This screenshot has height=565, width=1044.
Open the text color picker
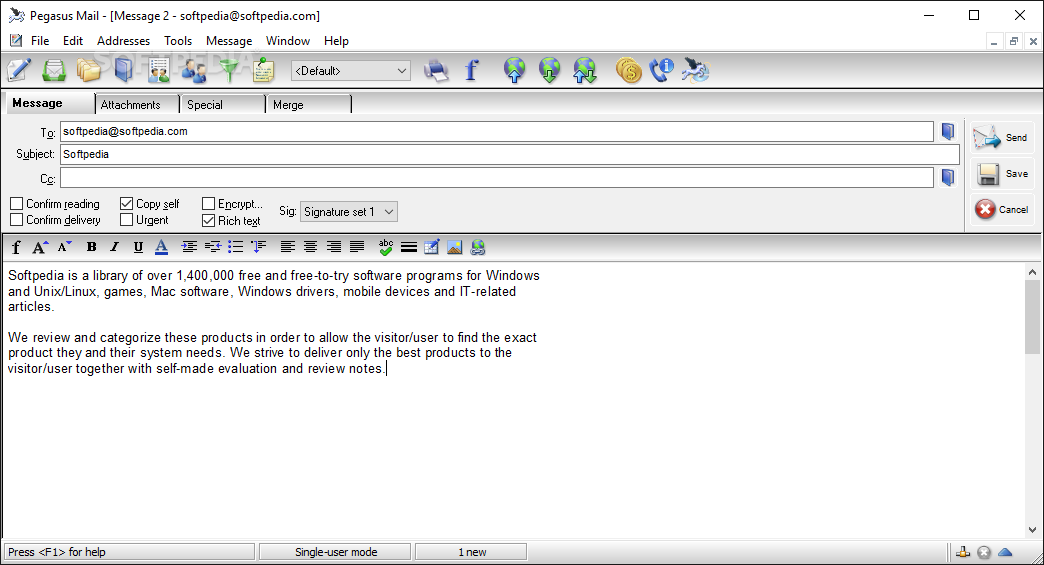[x=161, y=248]
